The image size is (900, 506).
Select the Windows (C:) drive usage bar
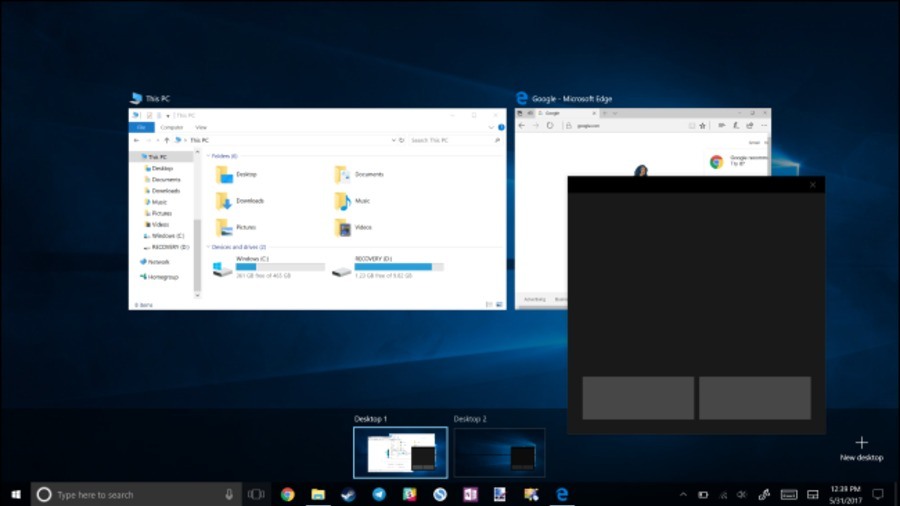[x=280, y=267]
